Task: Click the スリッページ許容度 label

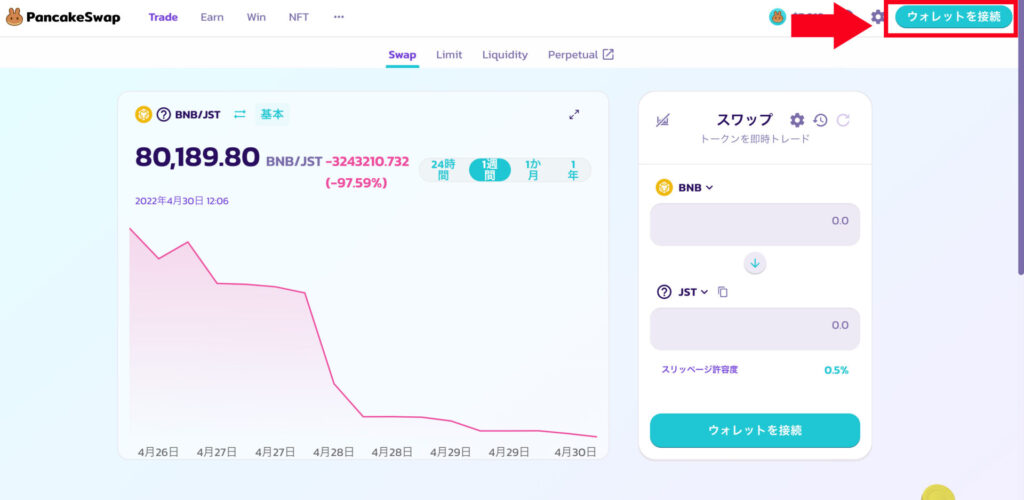Action: [699, 369]
